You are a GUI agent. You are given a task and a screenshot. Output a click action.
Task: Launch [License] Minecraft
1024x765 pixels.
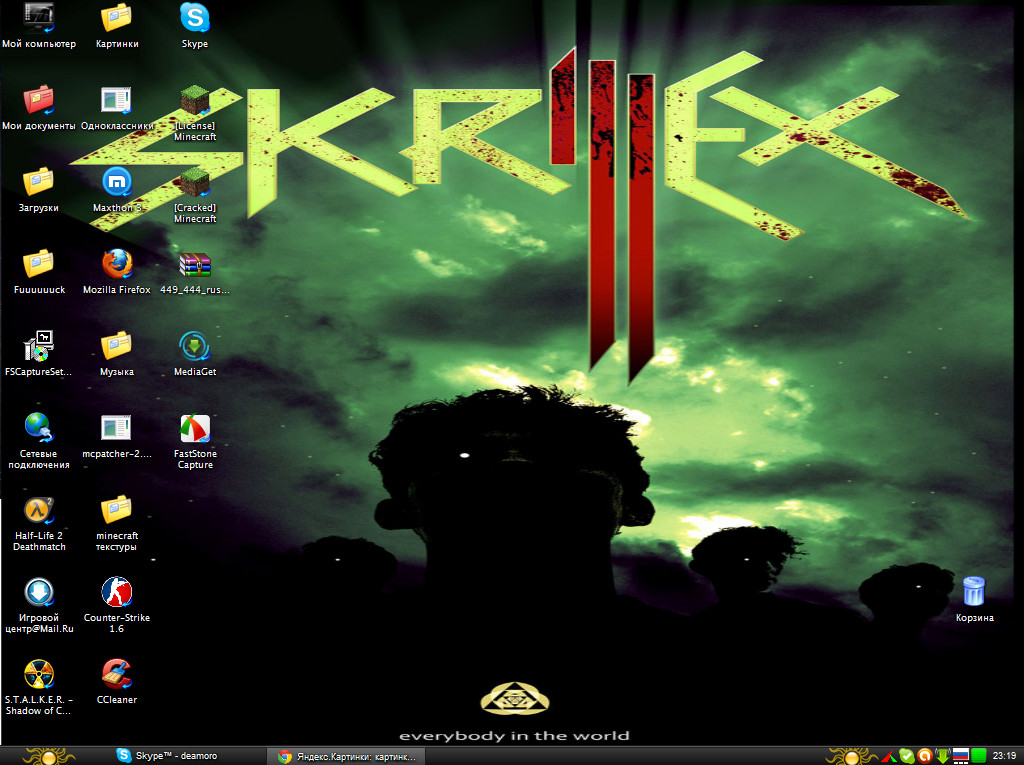(195, 113)
